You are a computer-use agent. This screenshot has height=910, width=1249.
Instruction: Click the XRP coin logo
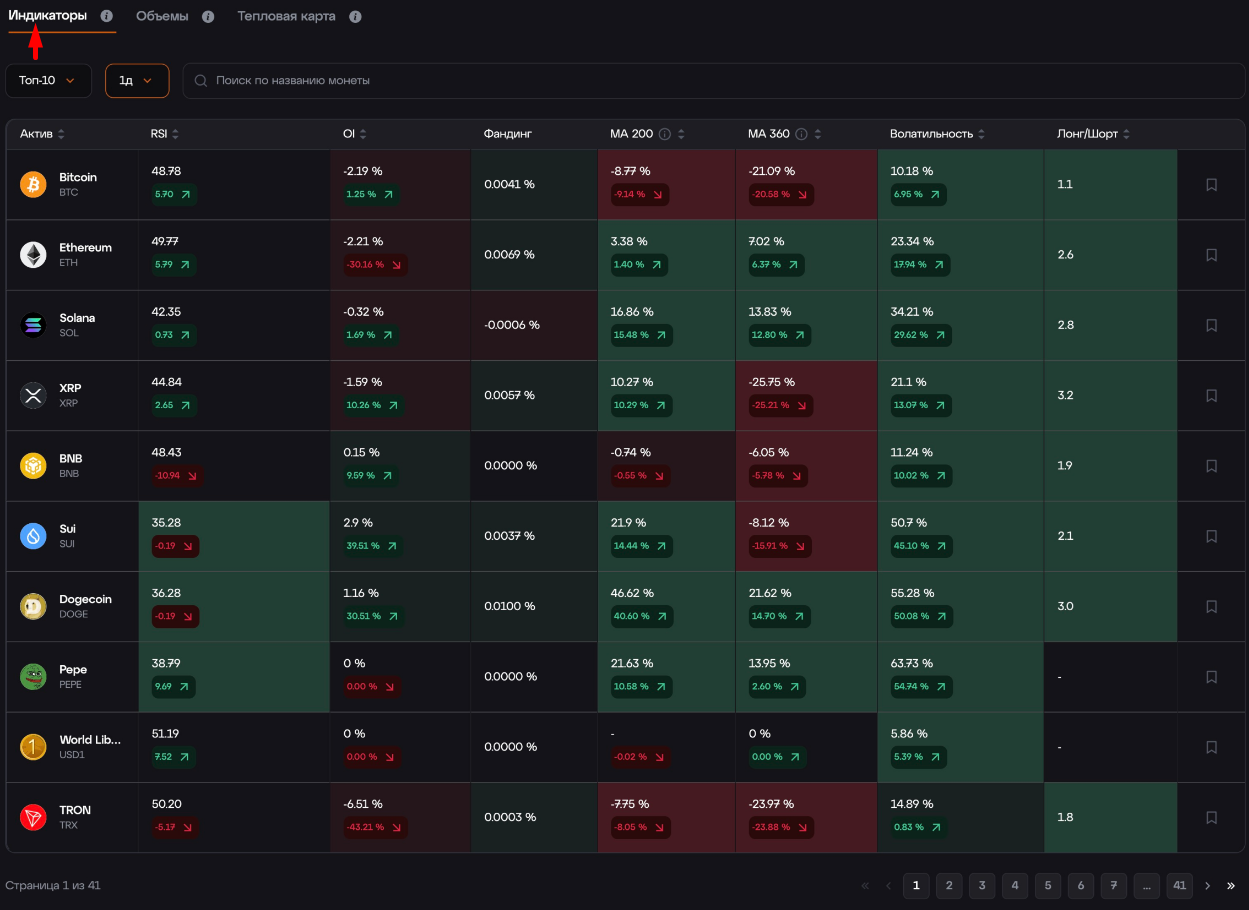[33, 395]
